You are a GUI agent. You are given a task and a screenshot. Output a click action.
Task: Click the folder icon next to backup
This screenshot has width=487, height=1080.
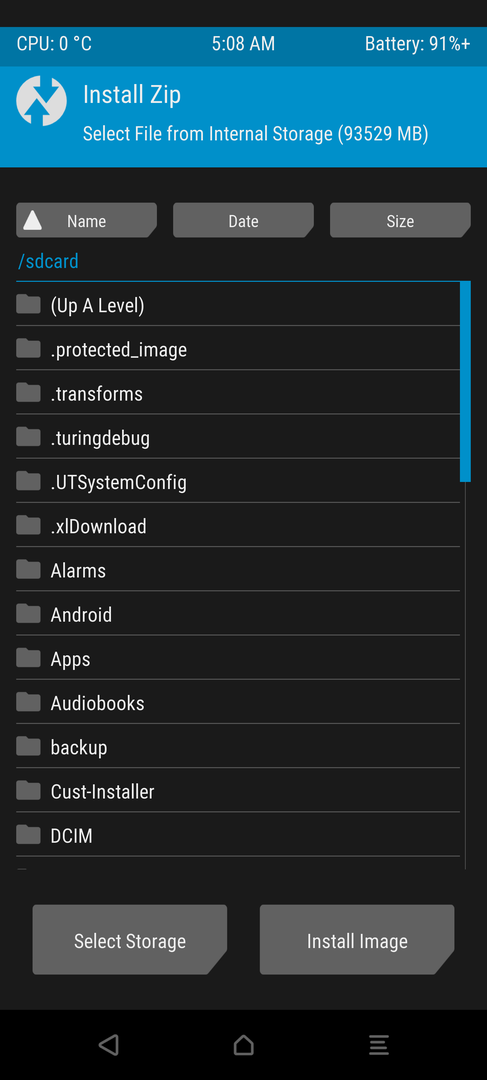click(28, 746)
